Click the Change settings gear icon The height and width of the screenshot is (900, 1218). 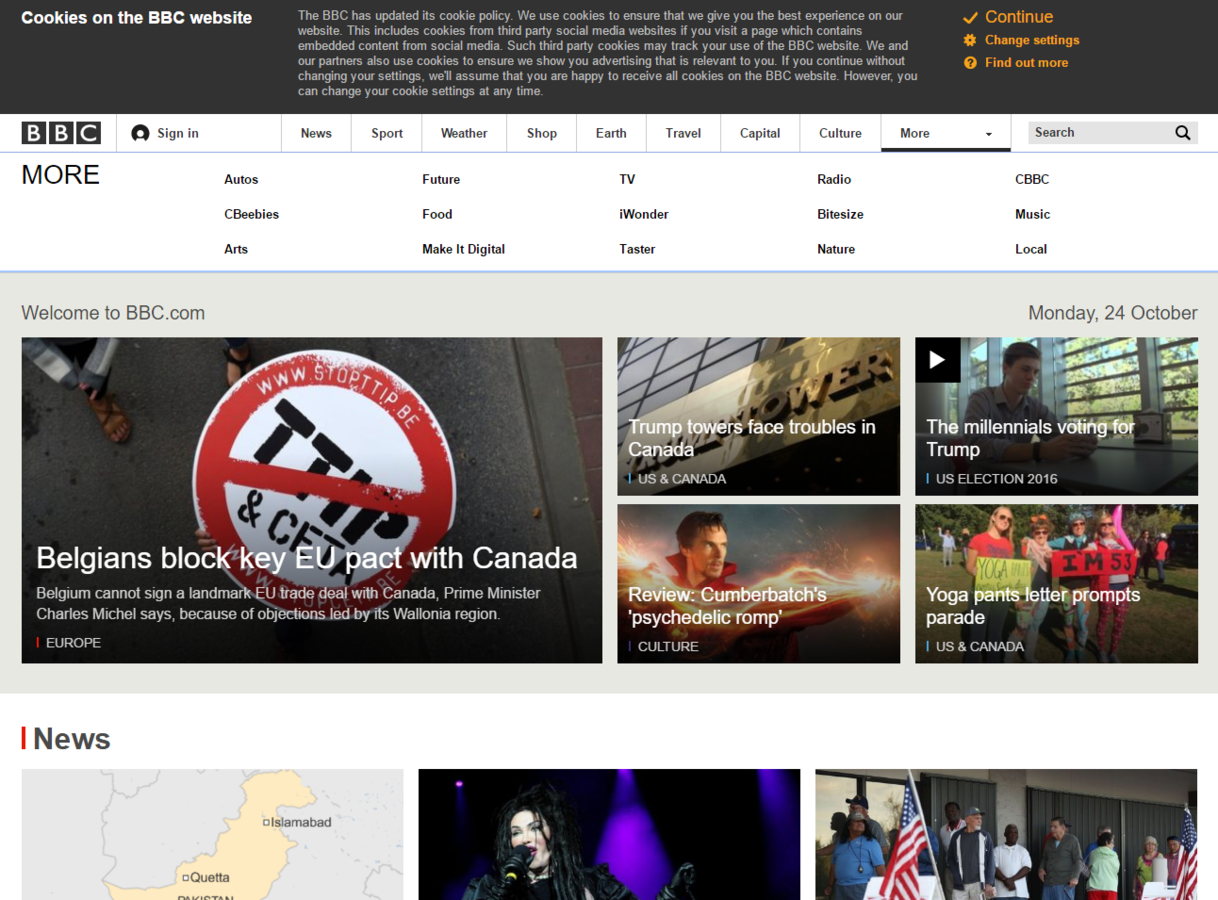tap(970, 40)
